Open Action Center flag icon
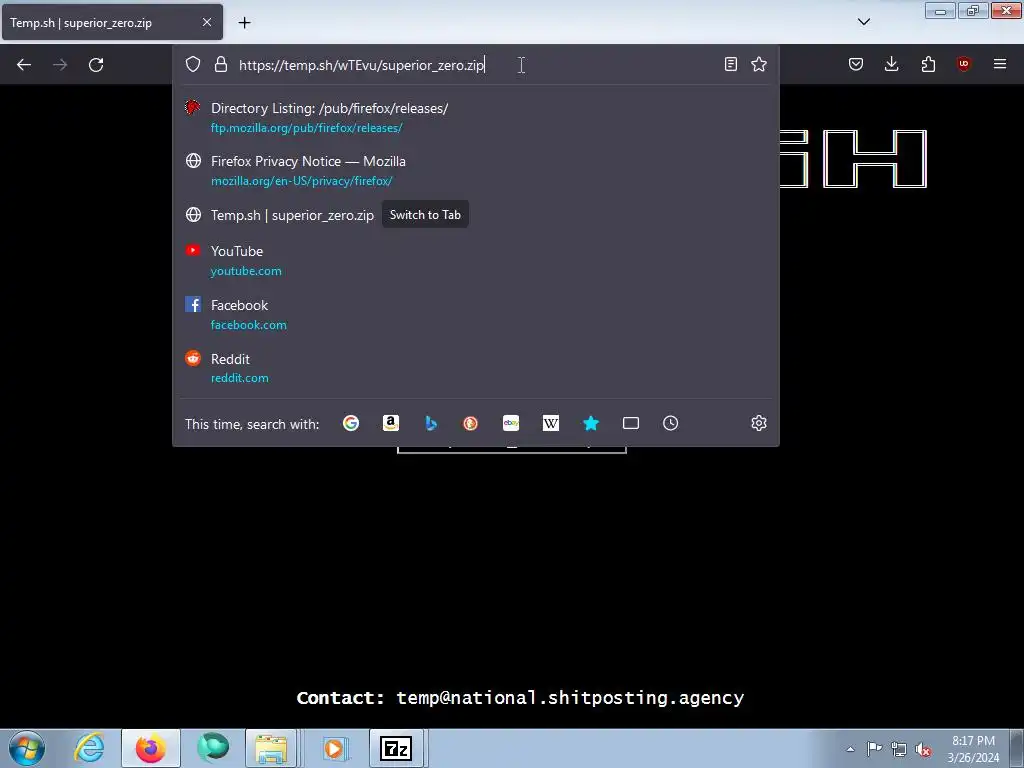 [874, 748]
